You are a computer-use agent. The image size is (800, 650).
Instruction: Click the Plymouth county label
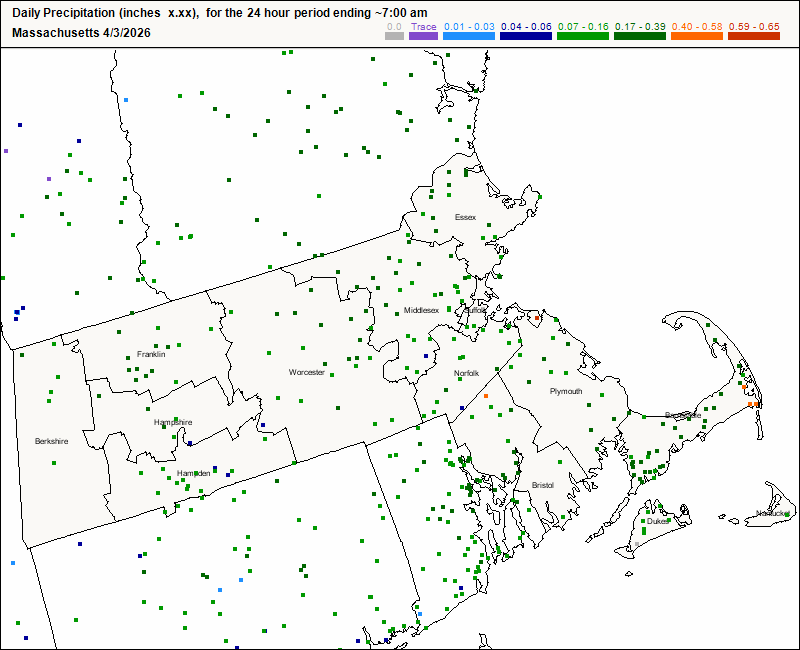point(566,391)
